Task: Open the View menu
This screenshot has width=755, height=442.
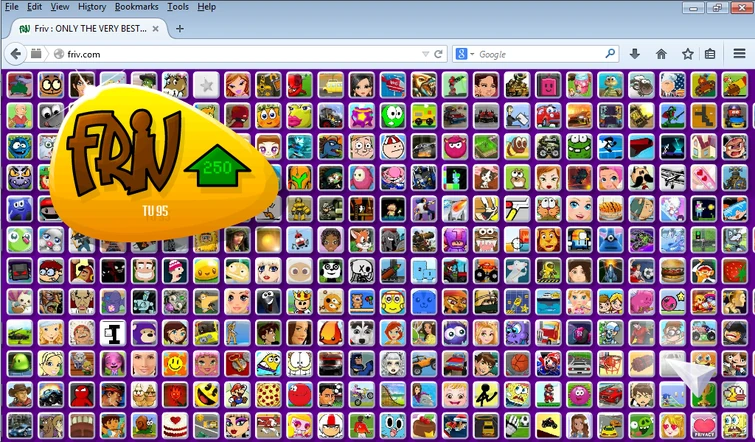Action: (60, 7)
